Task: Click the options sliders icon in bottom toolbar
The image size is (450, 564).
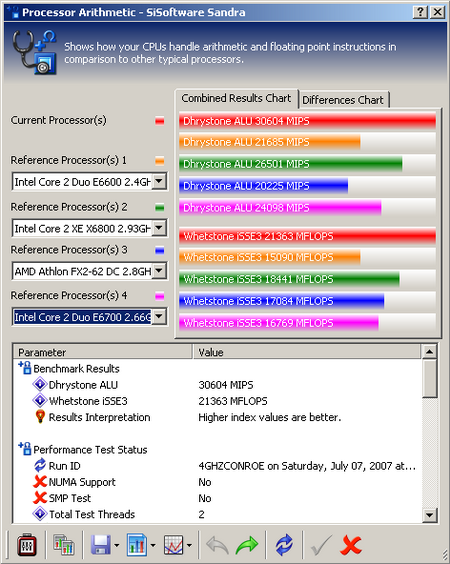Action: pos(27,545)
